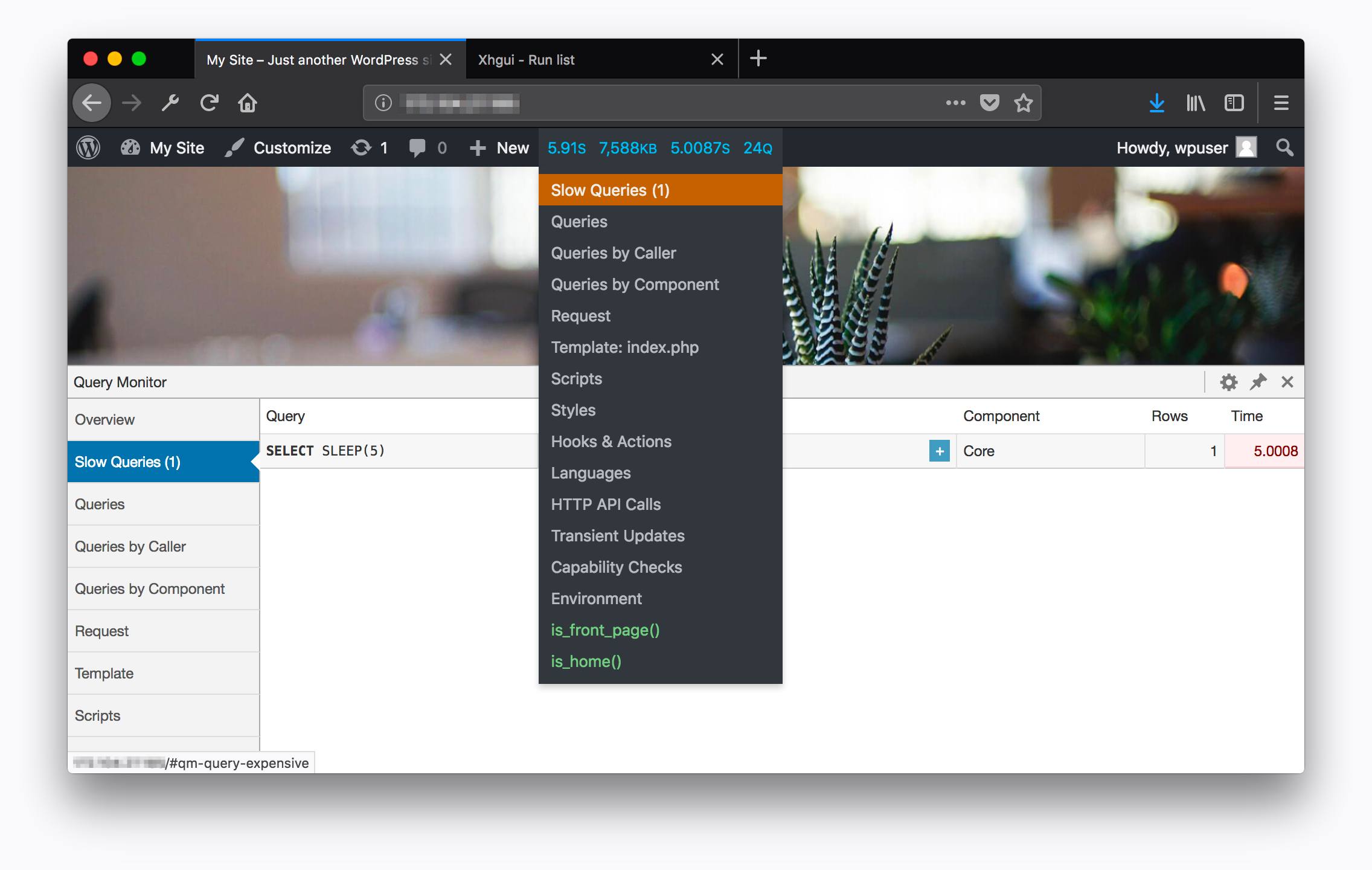Toggle the pin on Query Monitor panel
Screen dimensions: 1372x870
(x=1258, y=382)
